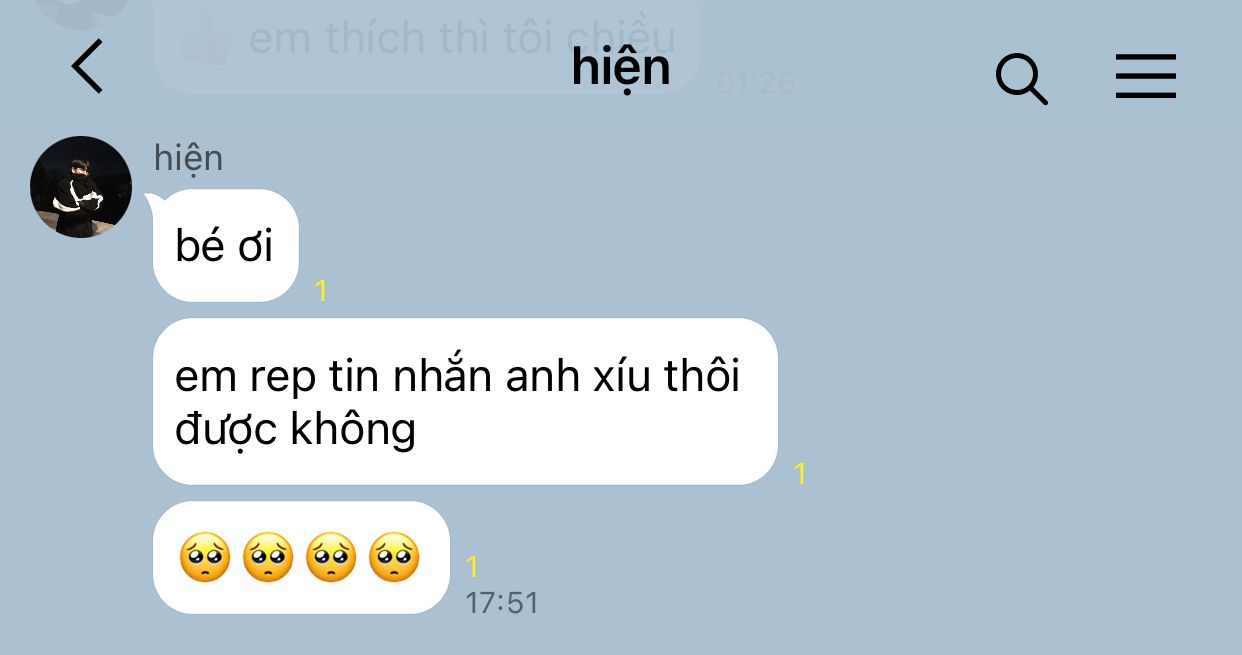This screenshot has width=1242, height=655.
Task: Tap read count next to the emoji message
Action: [472, 568]
